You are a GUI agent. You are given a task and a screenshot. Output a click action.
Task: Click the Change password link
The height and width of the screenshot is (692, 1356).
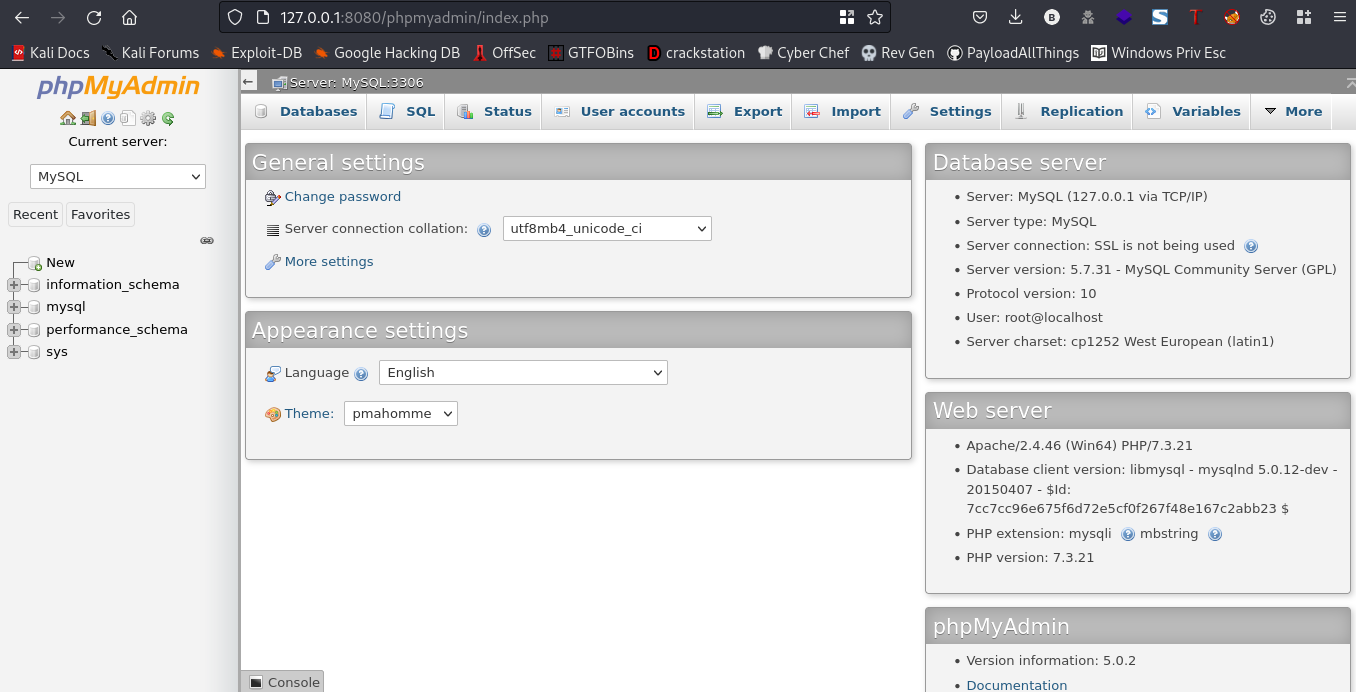coord(342,197)
